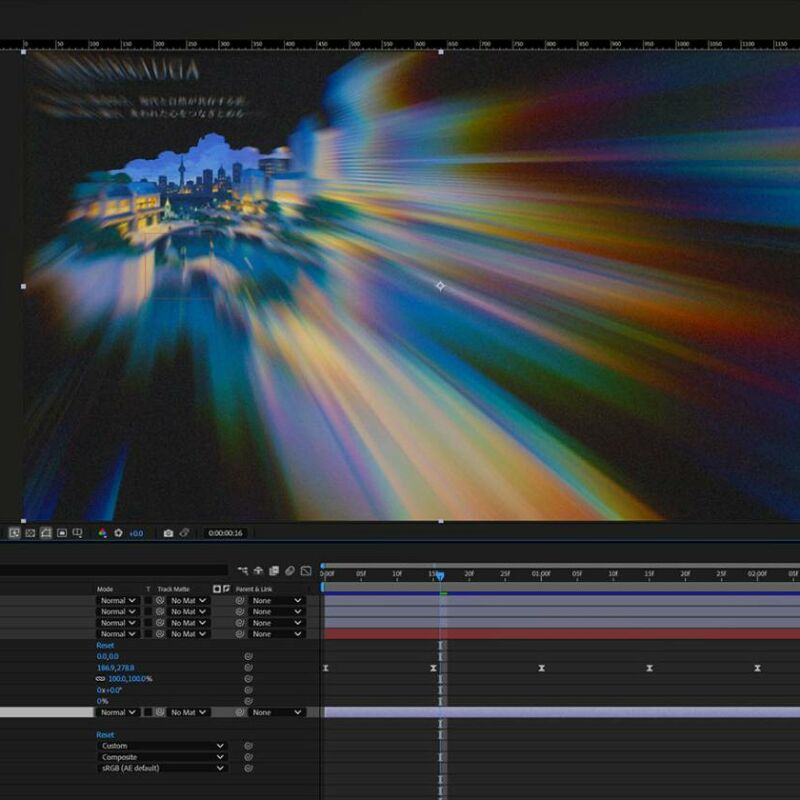This screenshot has width=800, height=800.
Task: Click Reset above the 0.0,0.0 value
Action: coord(105,645)
